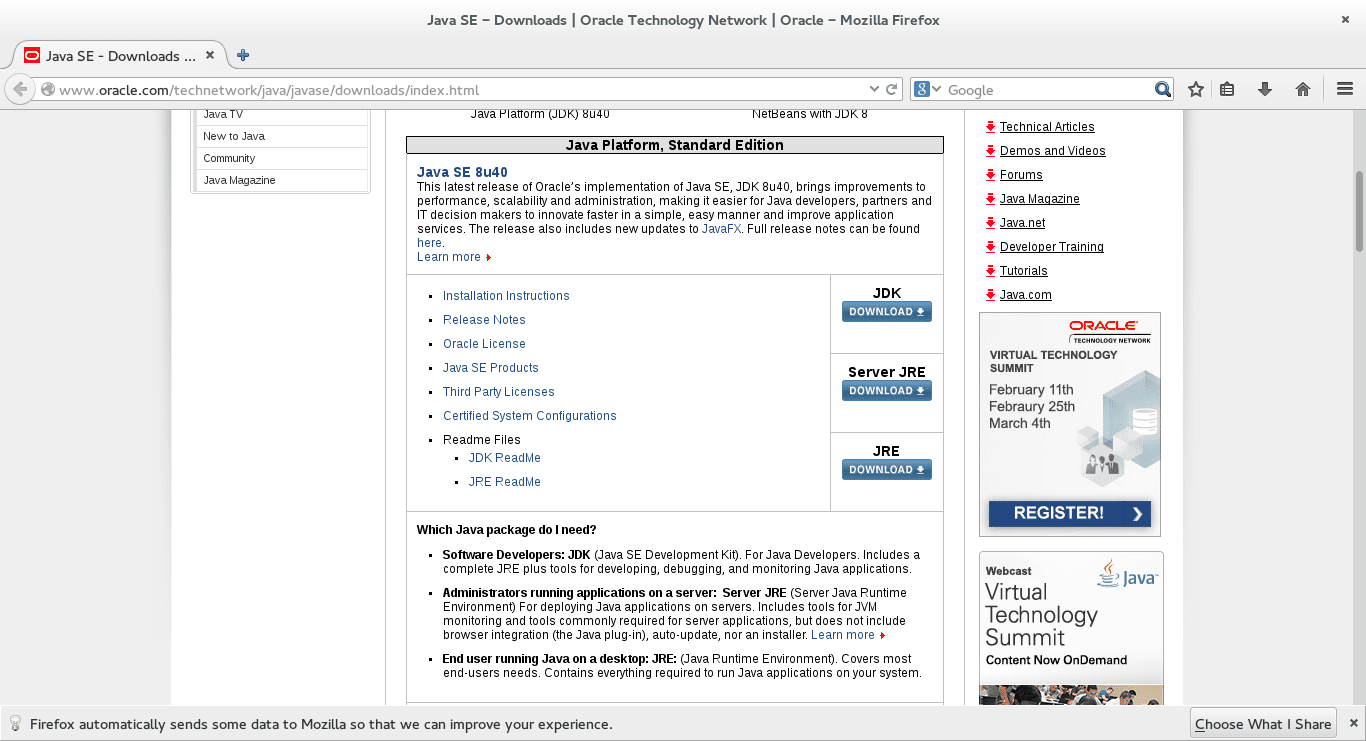Close the Java SE Downloads tab
The height and width of the screenshot is (741, 1366).
click(x=210, y=56)
